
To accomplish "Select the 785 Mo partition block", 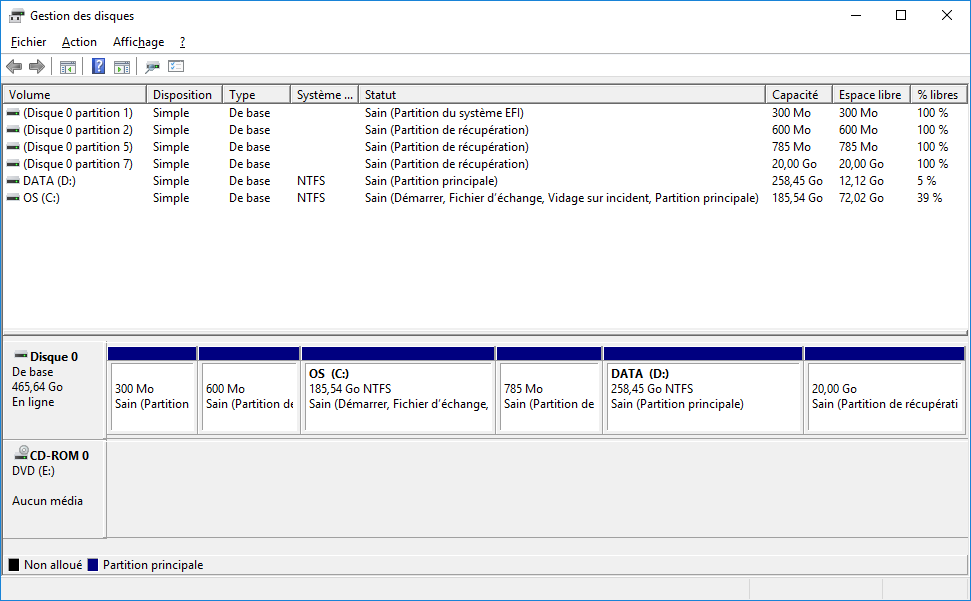I will point(549,391).
